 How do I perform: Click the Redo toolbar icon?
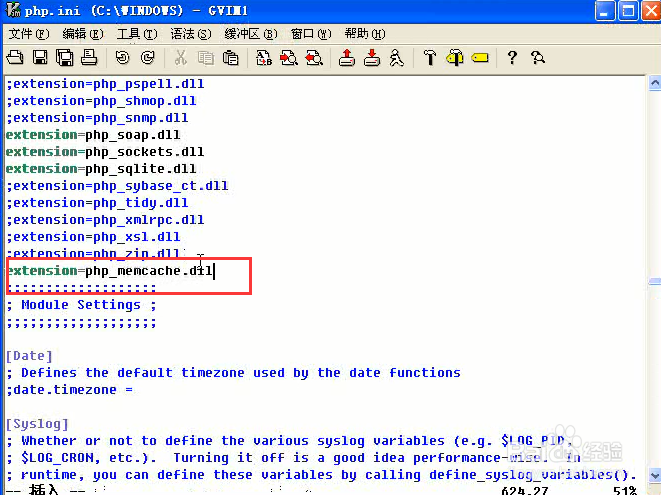(x=148, y=57)
